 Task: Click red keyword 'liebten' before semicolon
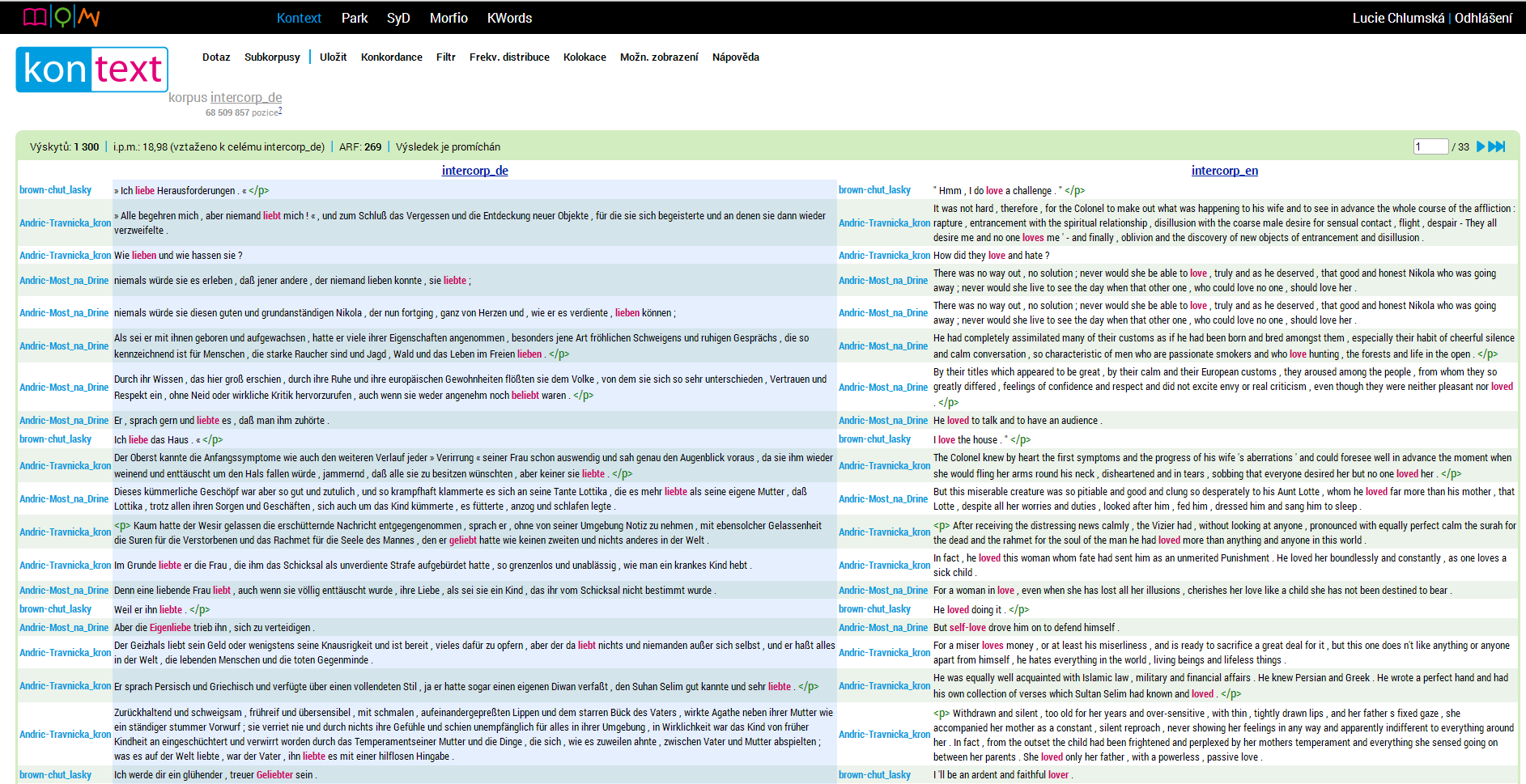click(455, 281)
